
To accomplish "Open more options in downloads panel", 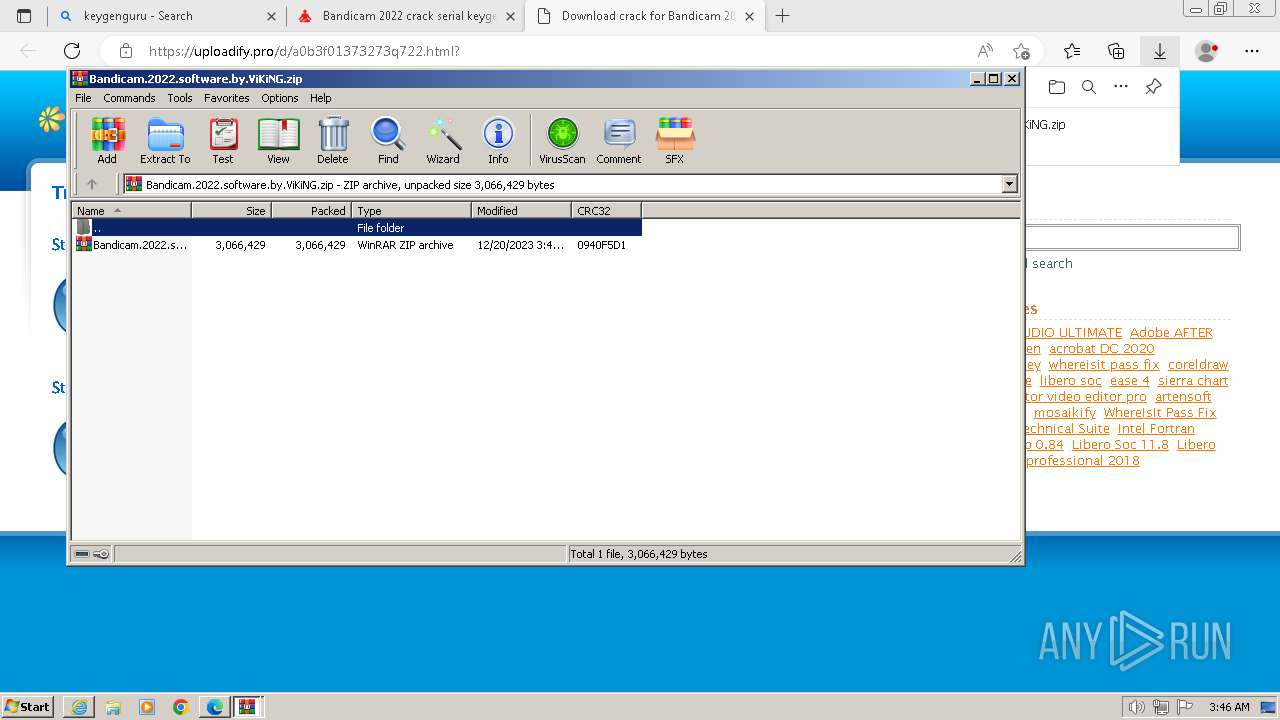I will (x=1121, y=87).
